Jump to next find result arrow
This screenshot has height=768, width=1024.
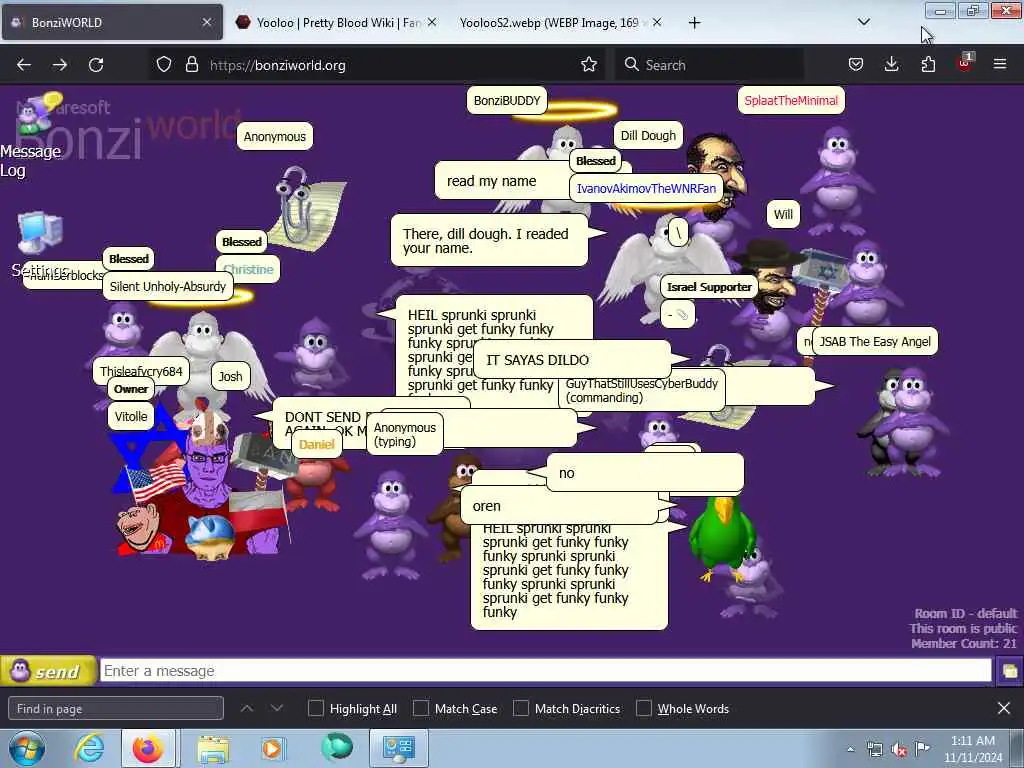click(x=277, y=709)
